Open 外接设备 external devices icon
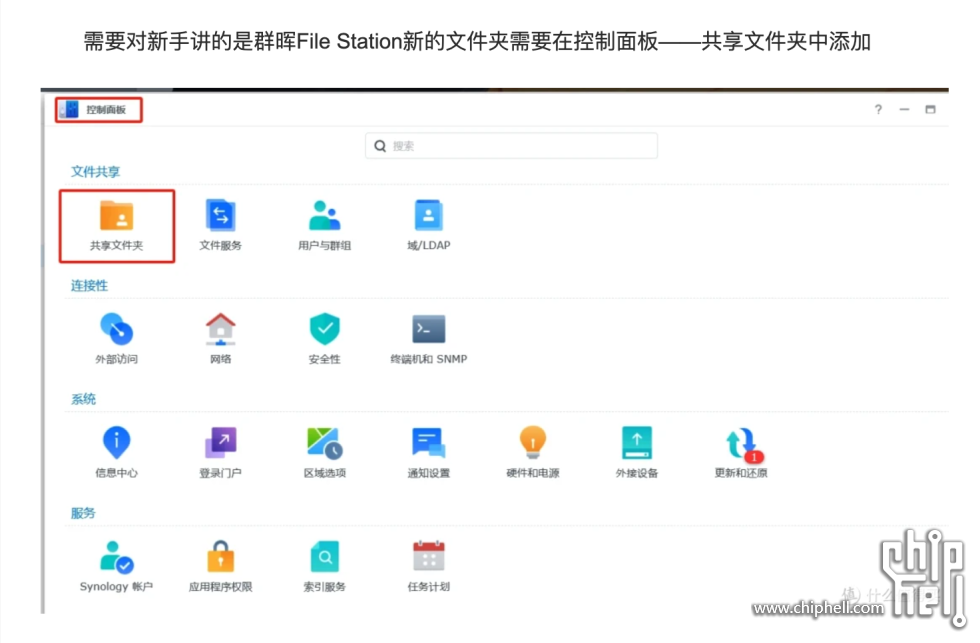Screen dimensions: 980x643 637,442
